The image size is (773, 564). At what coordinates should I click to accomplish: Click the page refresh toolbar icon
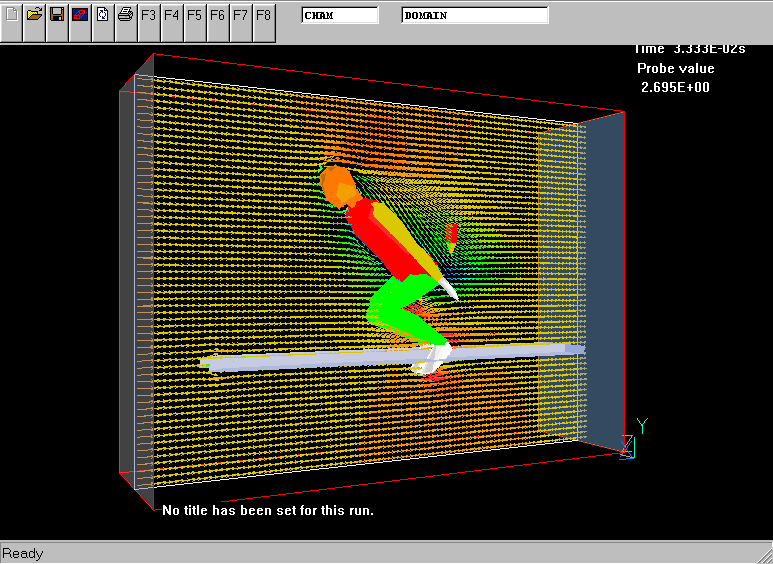click(102, 15)
